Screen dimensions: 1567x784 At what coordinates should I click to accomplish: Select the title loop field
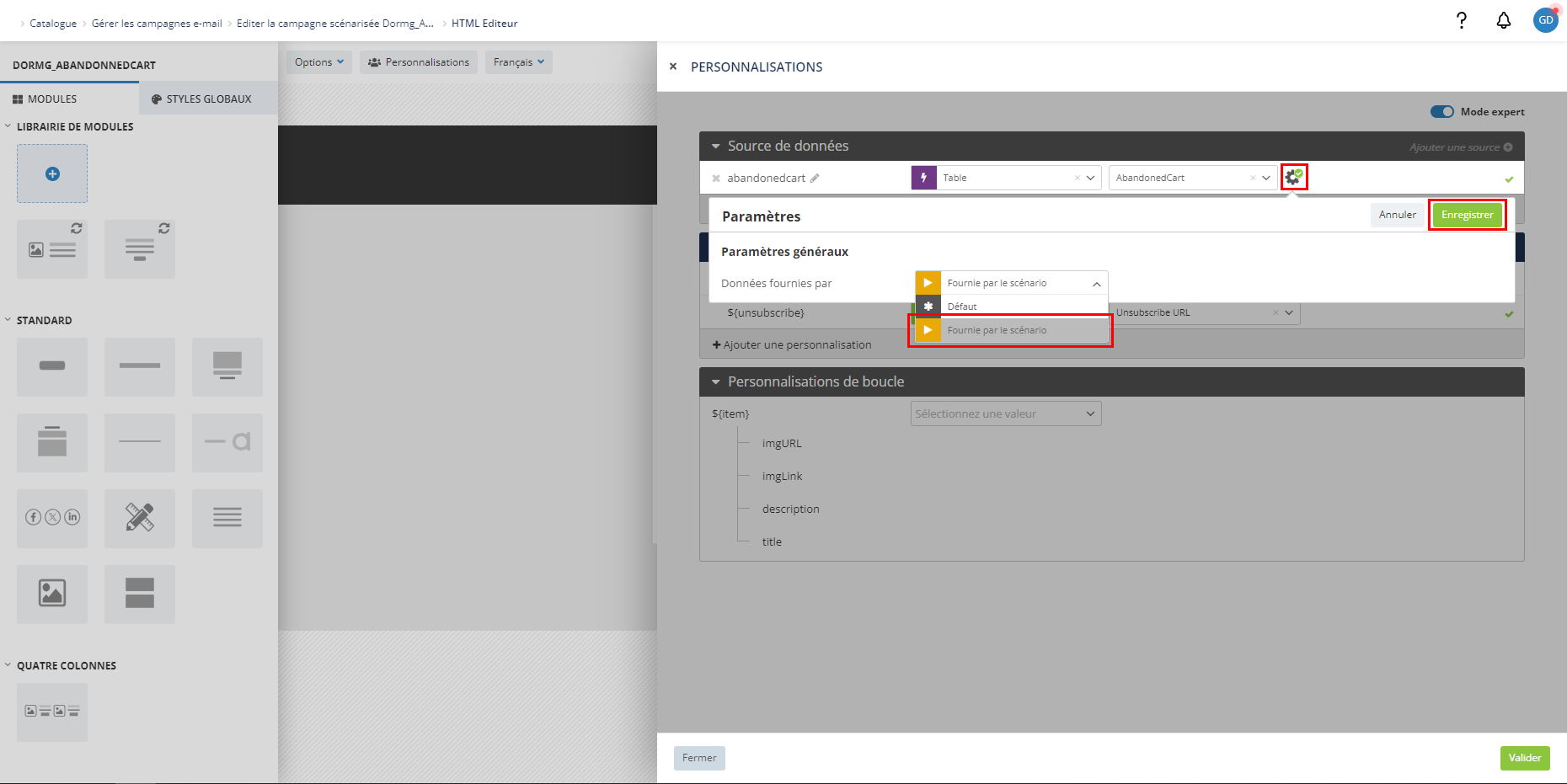tap(772, 541)
